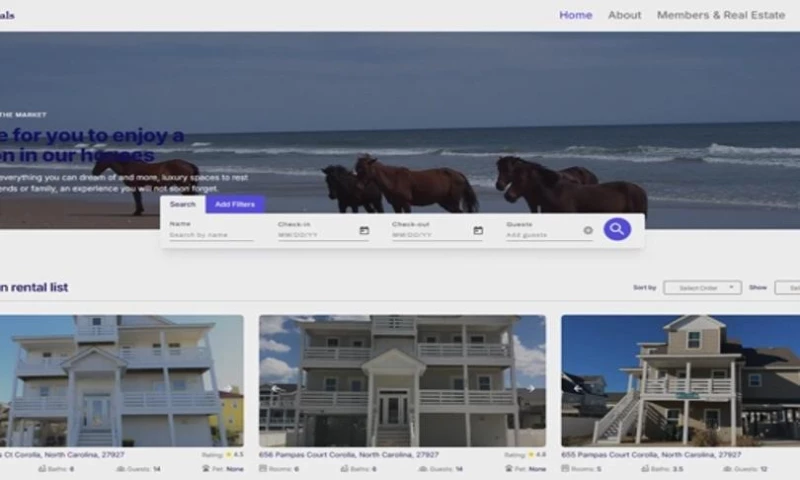Click Pet icon under 656 Pampas Court
This screenshot has height=480, width=800.
click(508, 468)
